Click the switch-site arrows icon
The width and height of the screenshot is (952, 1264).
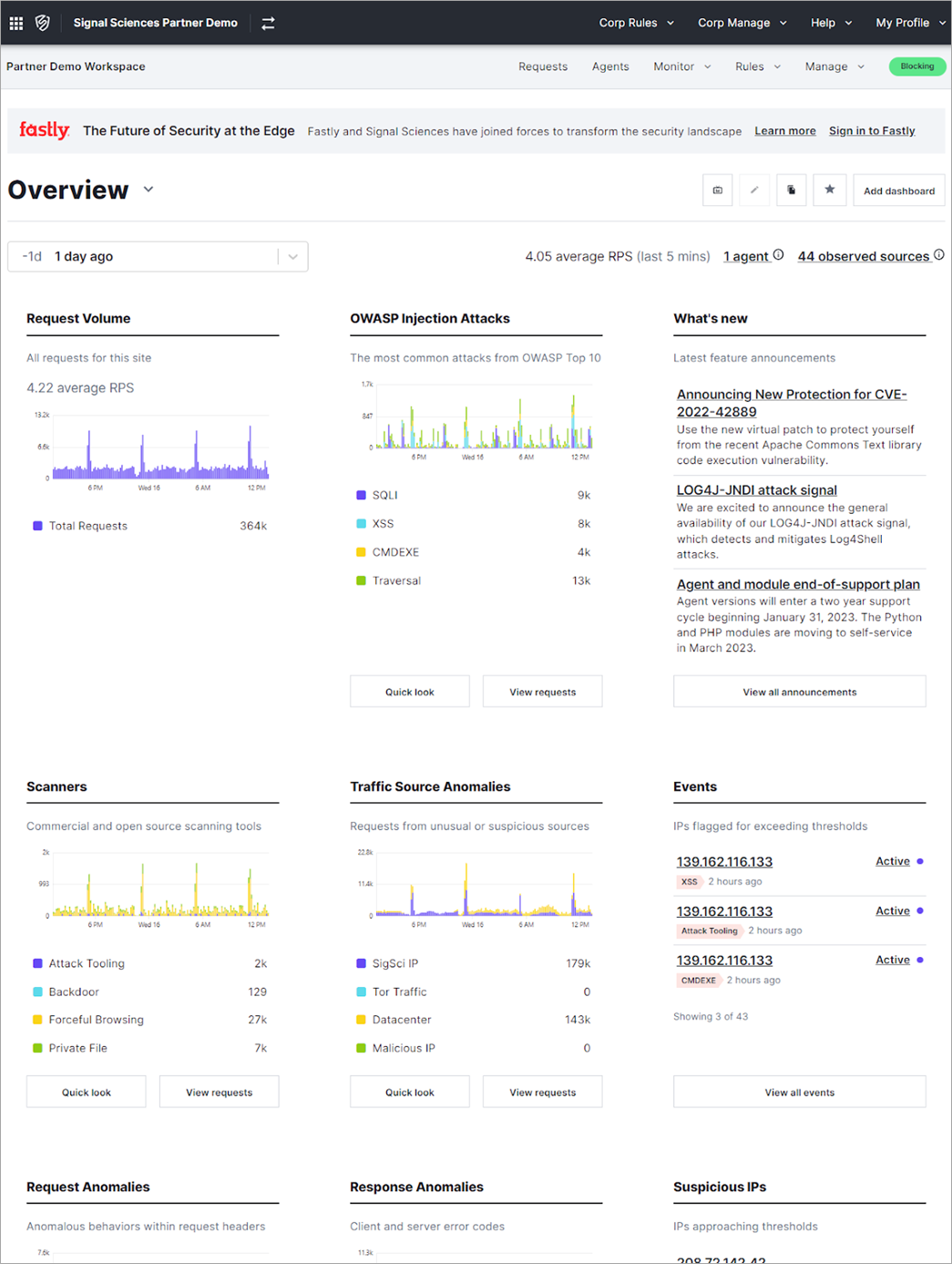coord(268,24)
